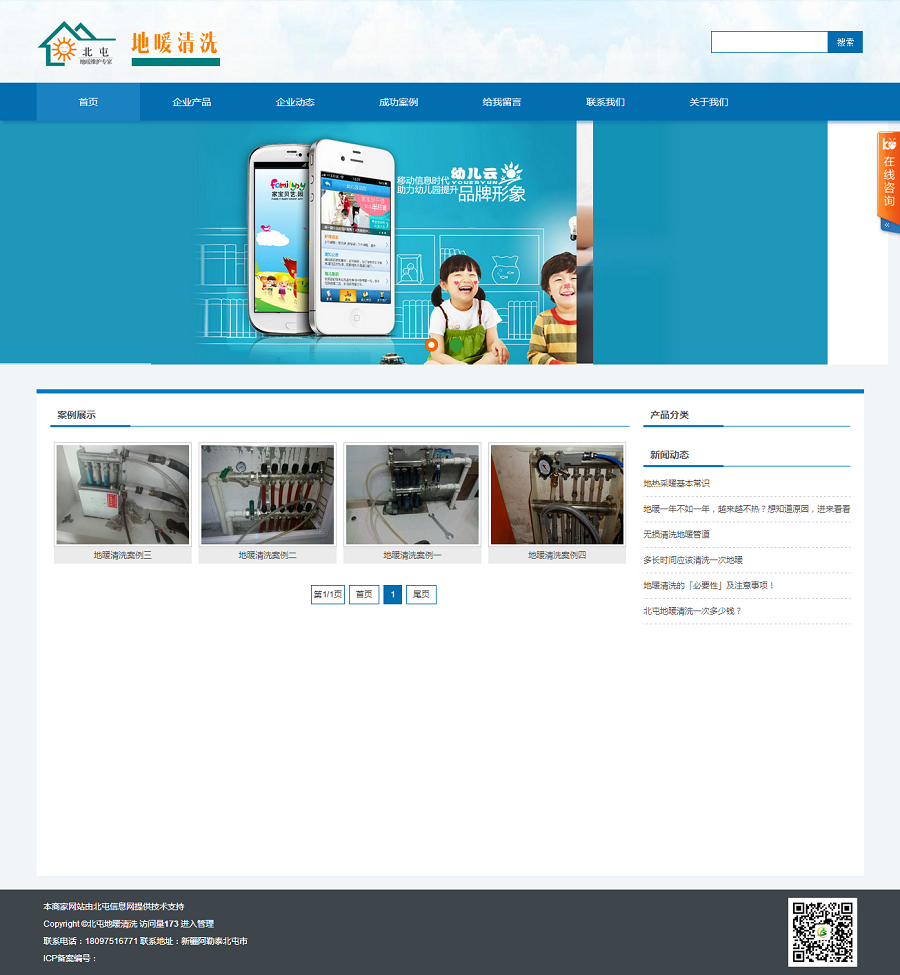Click page number 1 in pagination
Viewport: 900px width, 975px height.
click(392, 595)
